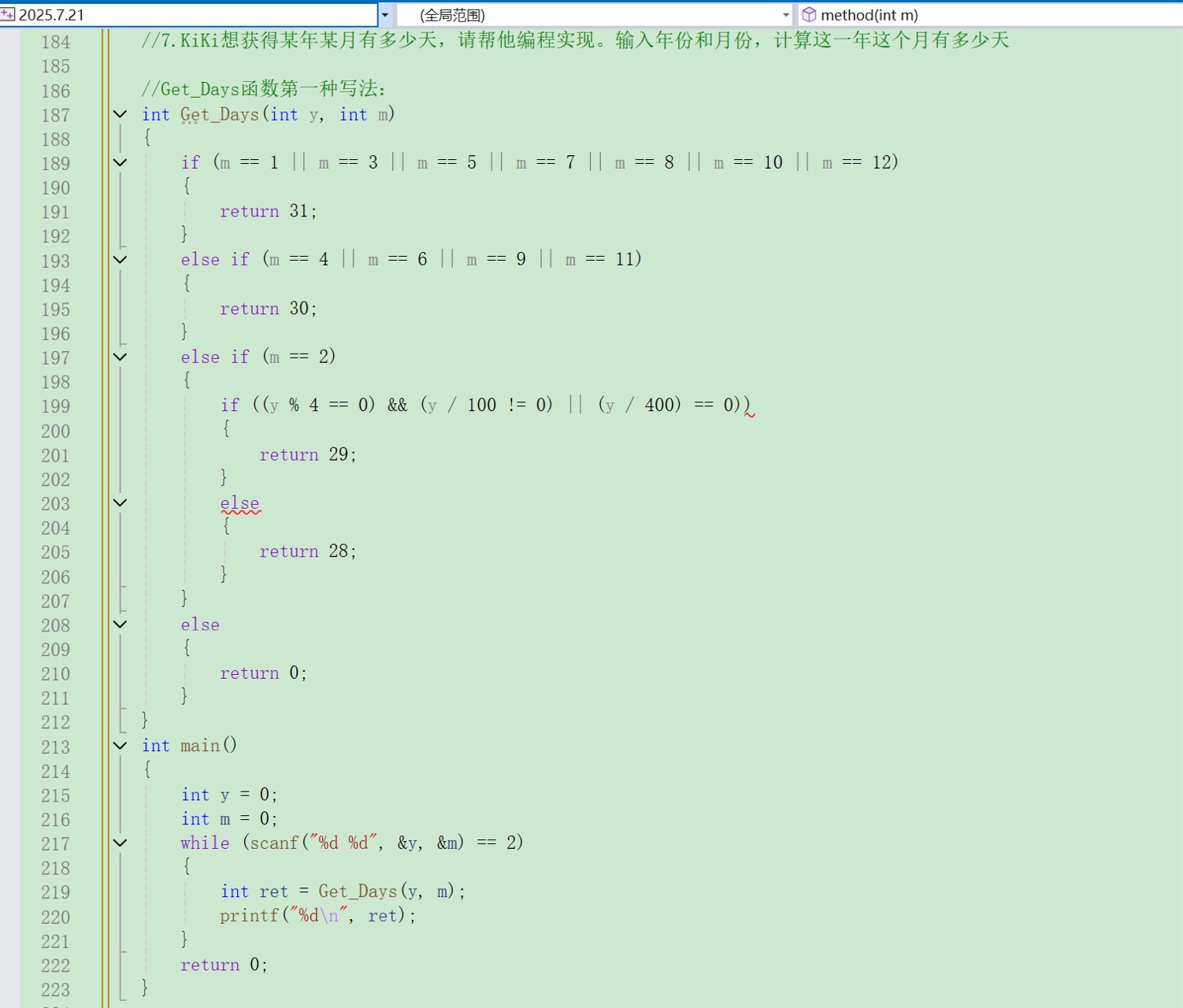Click the Get_Days function name at line 187
The width and height of the screenshot is (1183, 1008).
220,114
